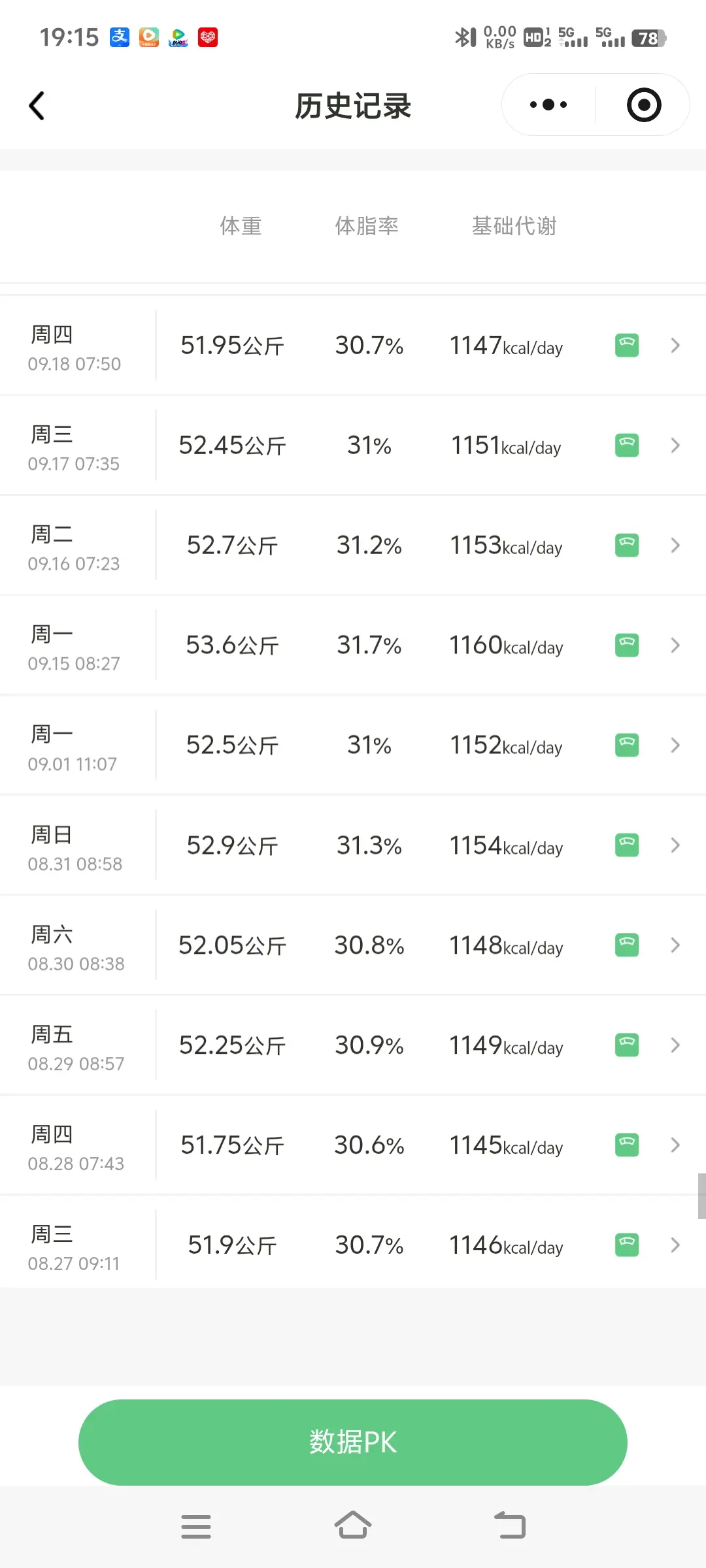The image size is (706, 1568).
Task: Expand the 08.28 07:43 record chevron
Action: [x=675, y=1145]
